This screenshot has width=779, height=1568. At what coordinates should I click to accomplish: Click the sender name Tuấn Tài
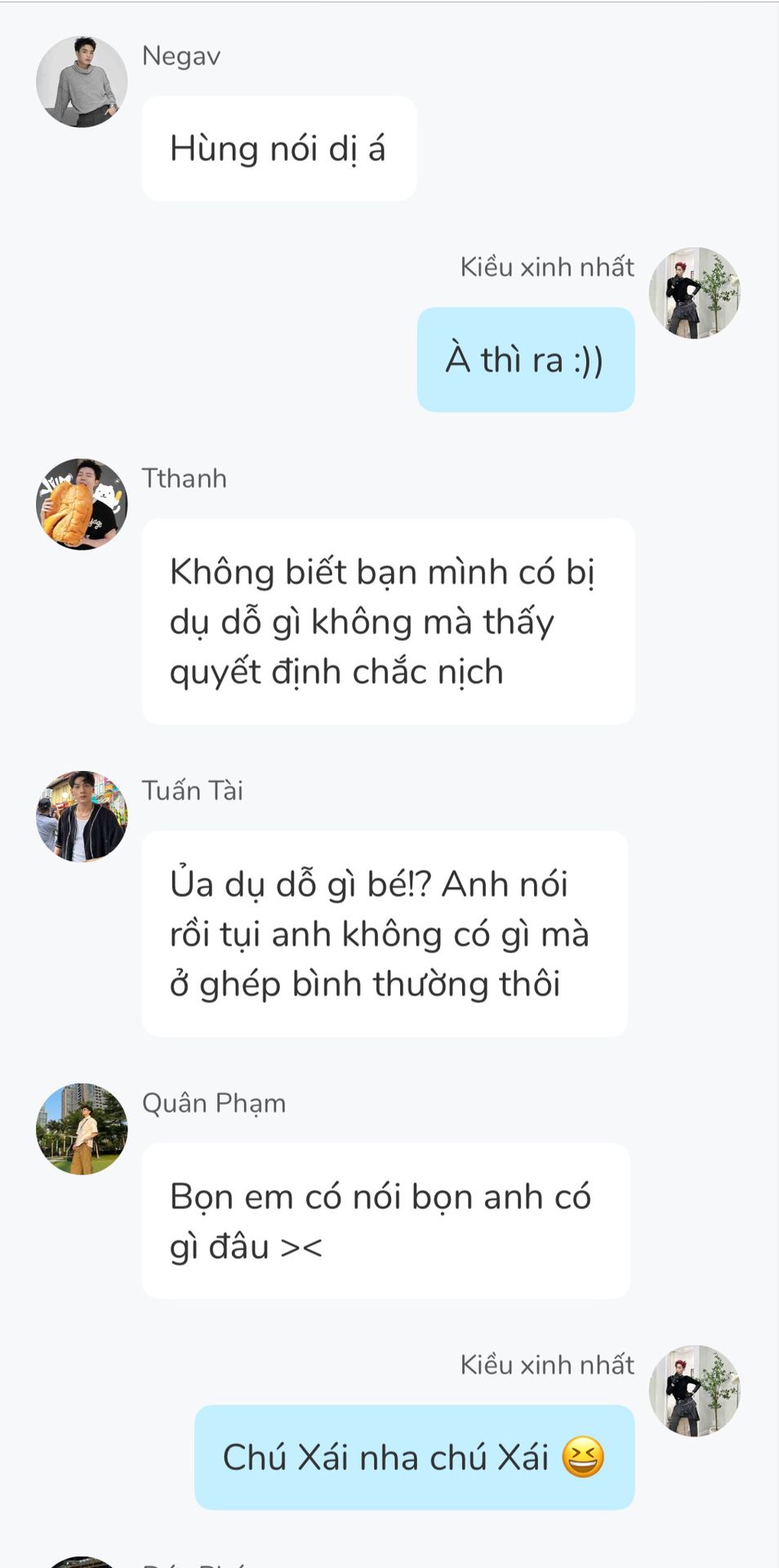pos(193,791)
